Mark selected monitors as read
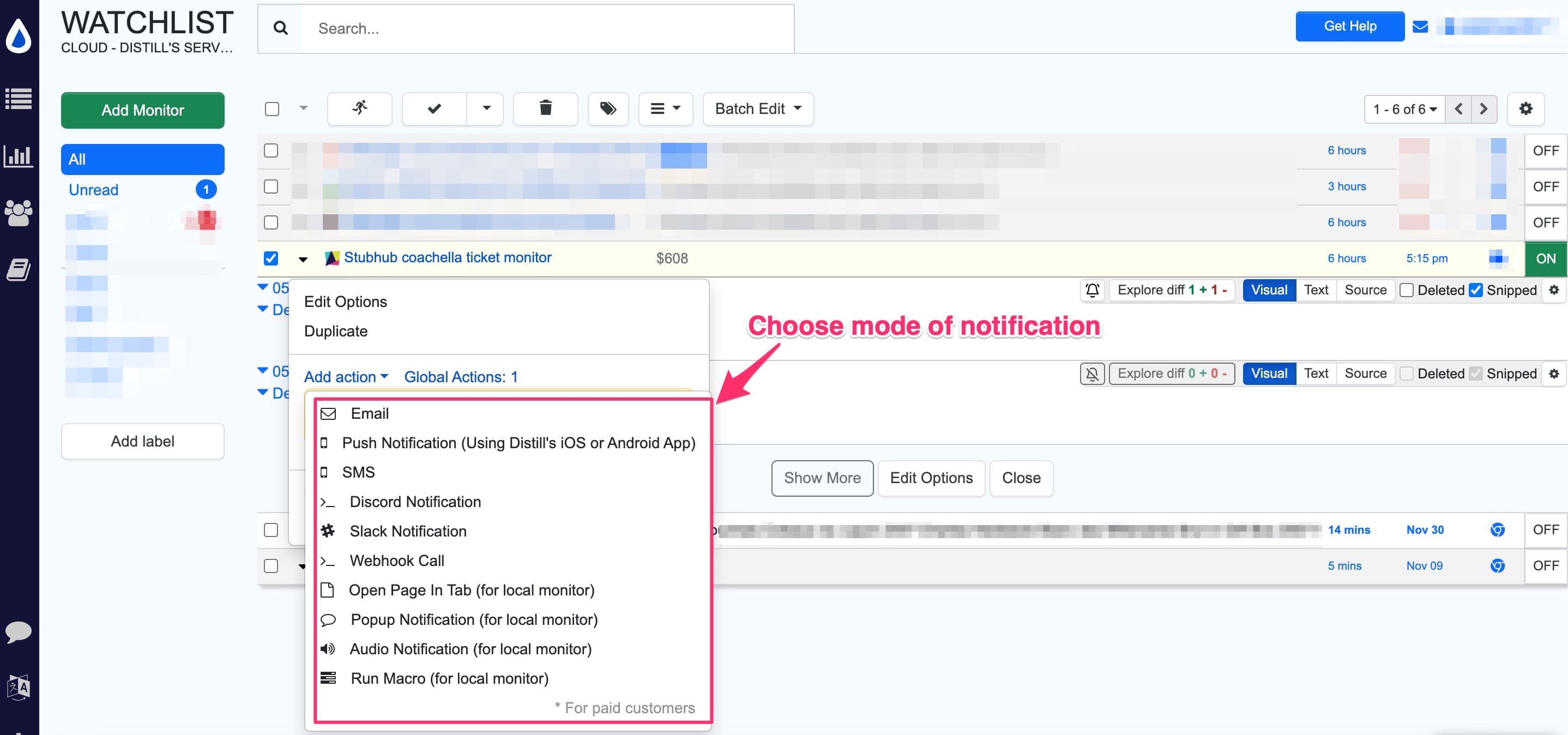1568x735 pixels. pos(433,109)
